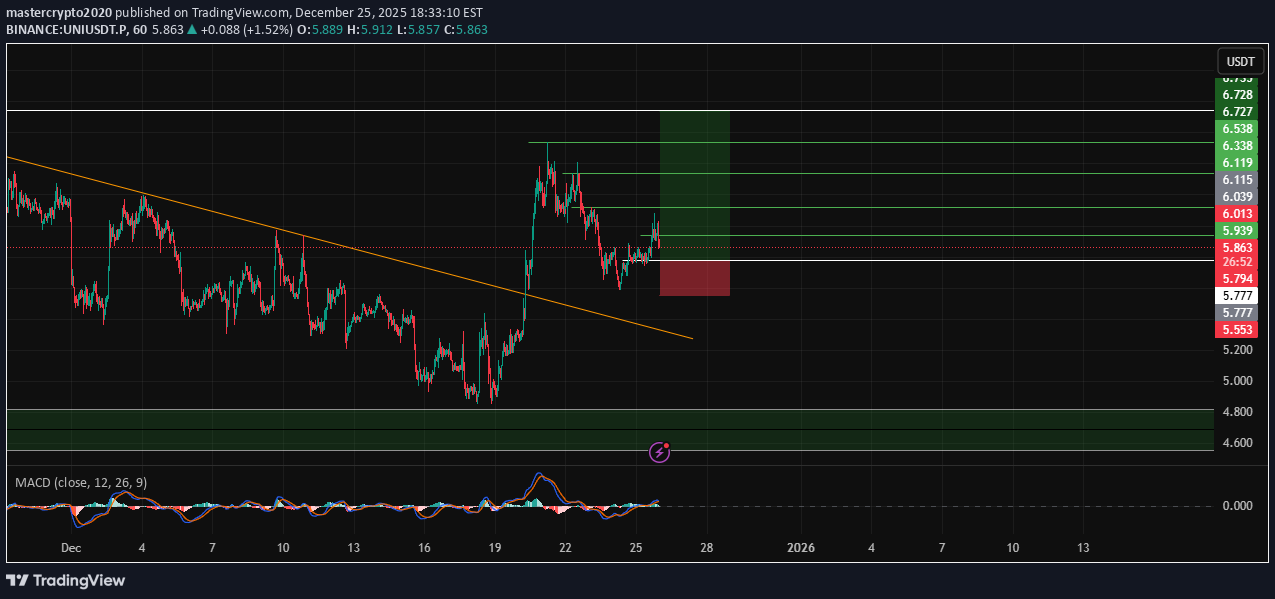Click the 2026 label on time axis

(x=800, y=548)
